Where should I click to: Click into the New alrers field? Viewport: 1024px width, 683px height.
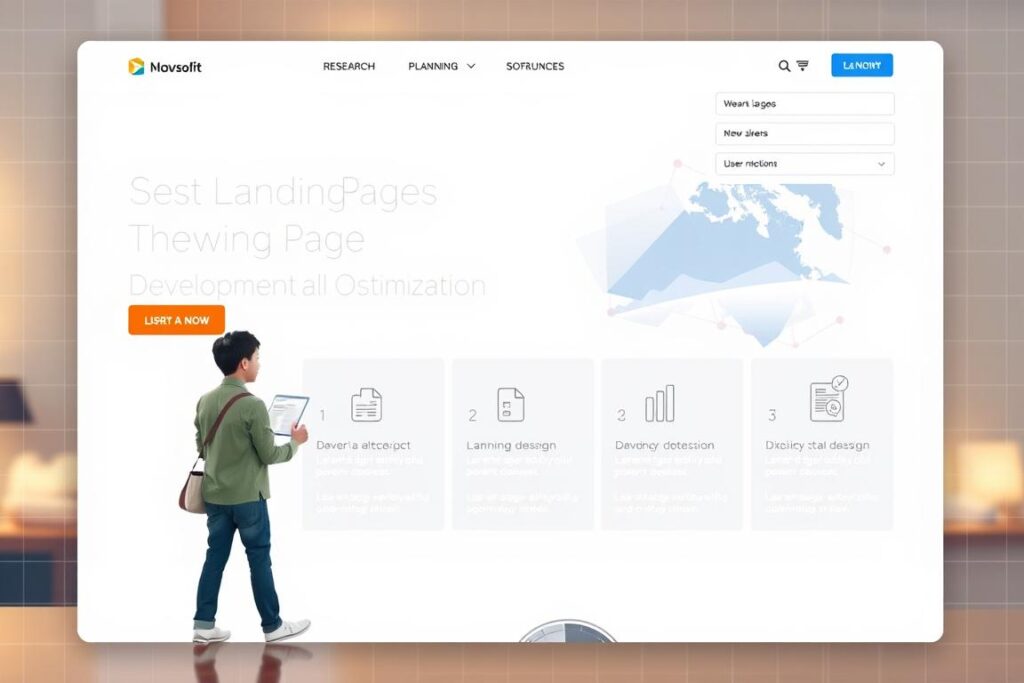805,133
